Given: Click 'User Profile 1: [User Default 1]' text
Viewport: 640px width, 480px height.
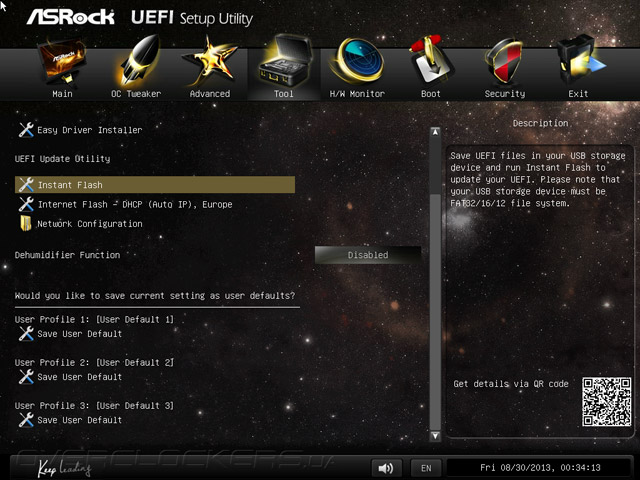Looking at the screenshot, I should (94, 319).
